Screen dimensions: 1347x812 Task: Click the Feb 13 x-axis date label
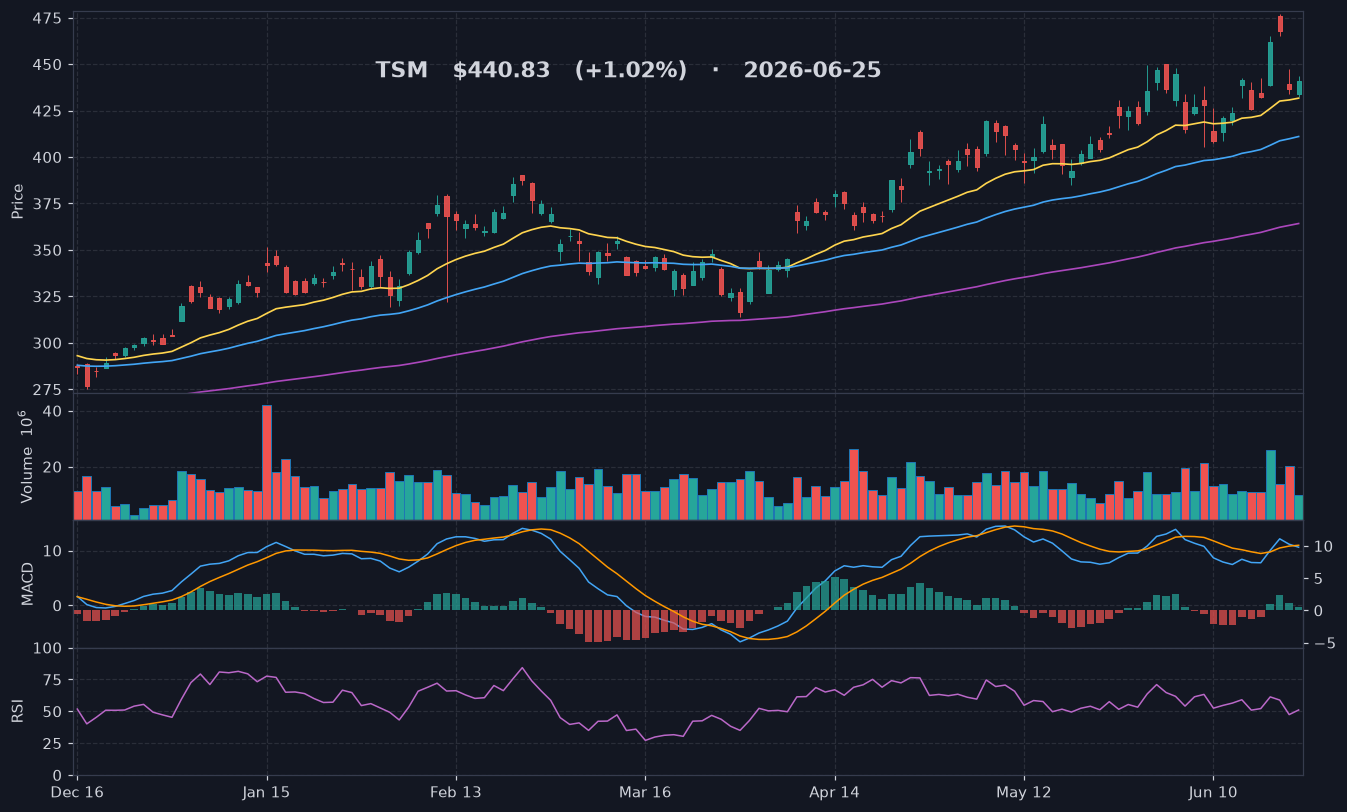(x=456, y=792)
